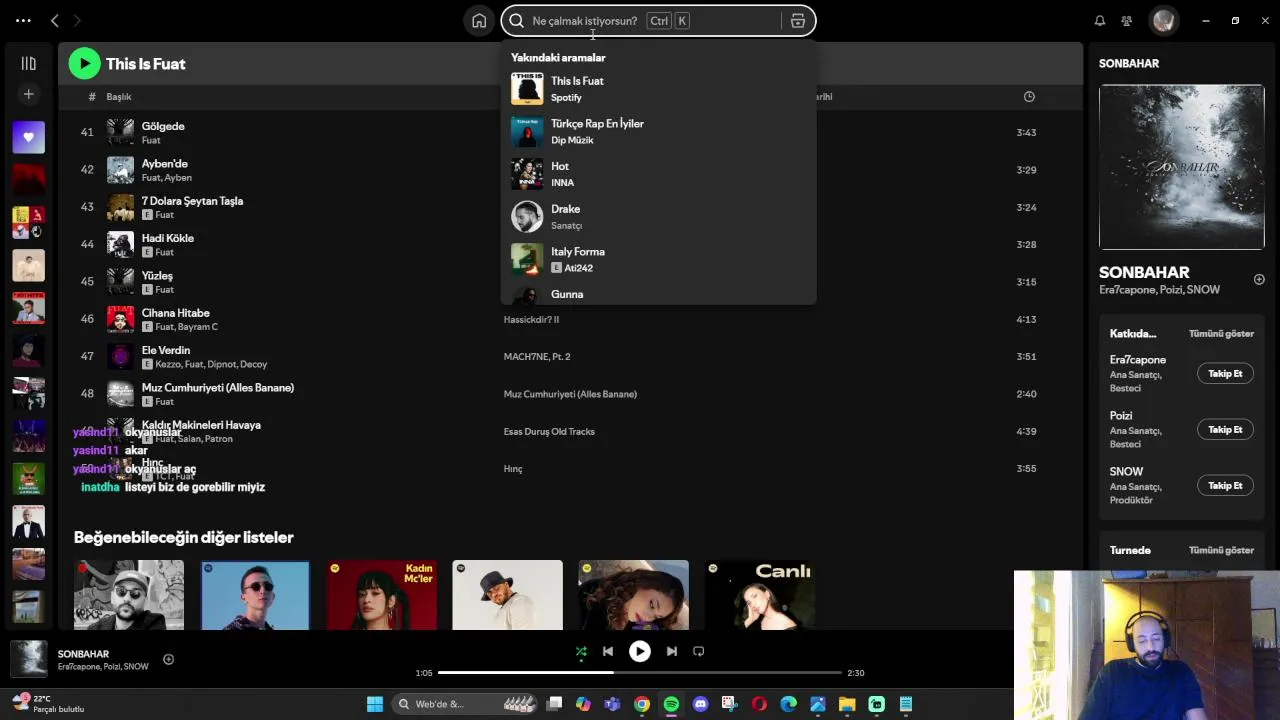Open album Hassickdir? II link
The width and height of the screenshot is (1280, 720).
tap(531, 320)
